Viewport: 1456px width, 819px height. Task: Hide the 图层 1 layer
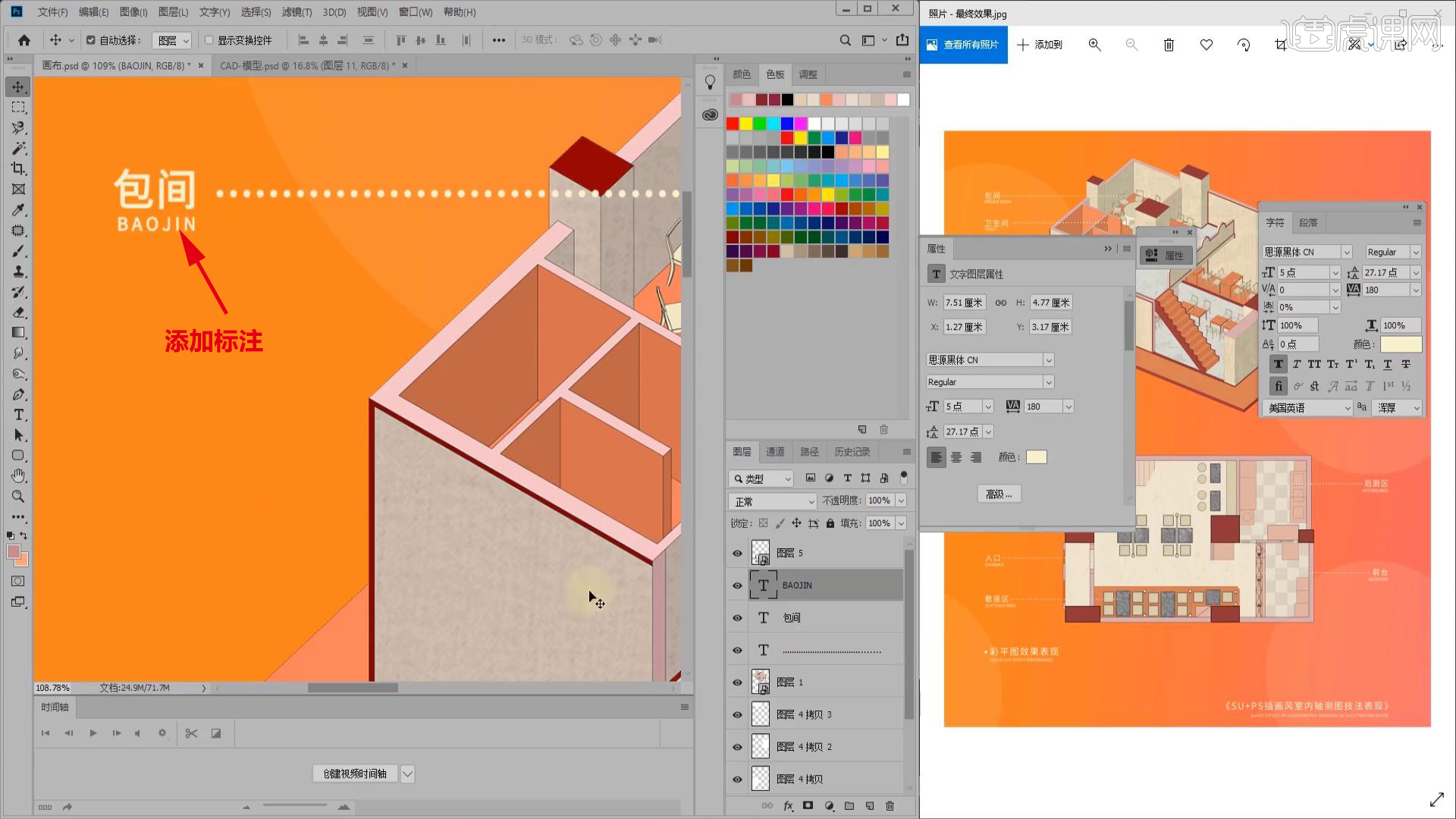[x=737, y=682]
